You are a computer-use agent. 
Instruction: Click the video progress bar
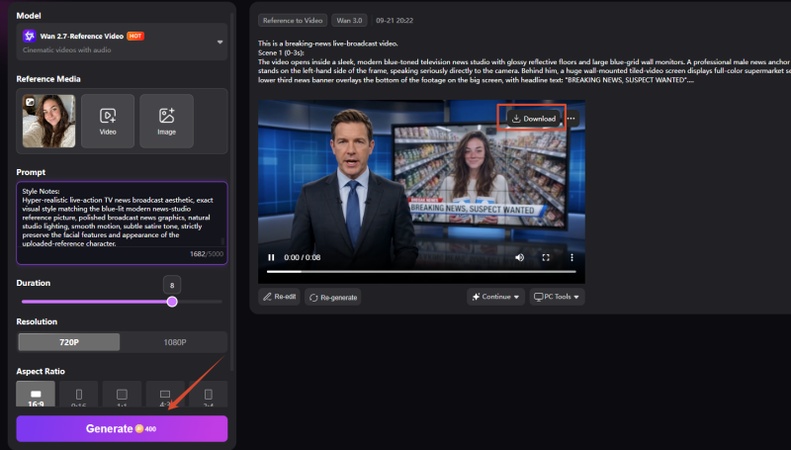coord(421,271)
